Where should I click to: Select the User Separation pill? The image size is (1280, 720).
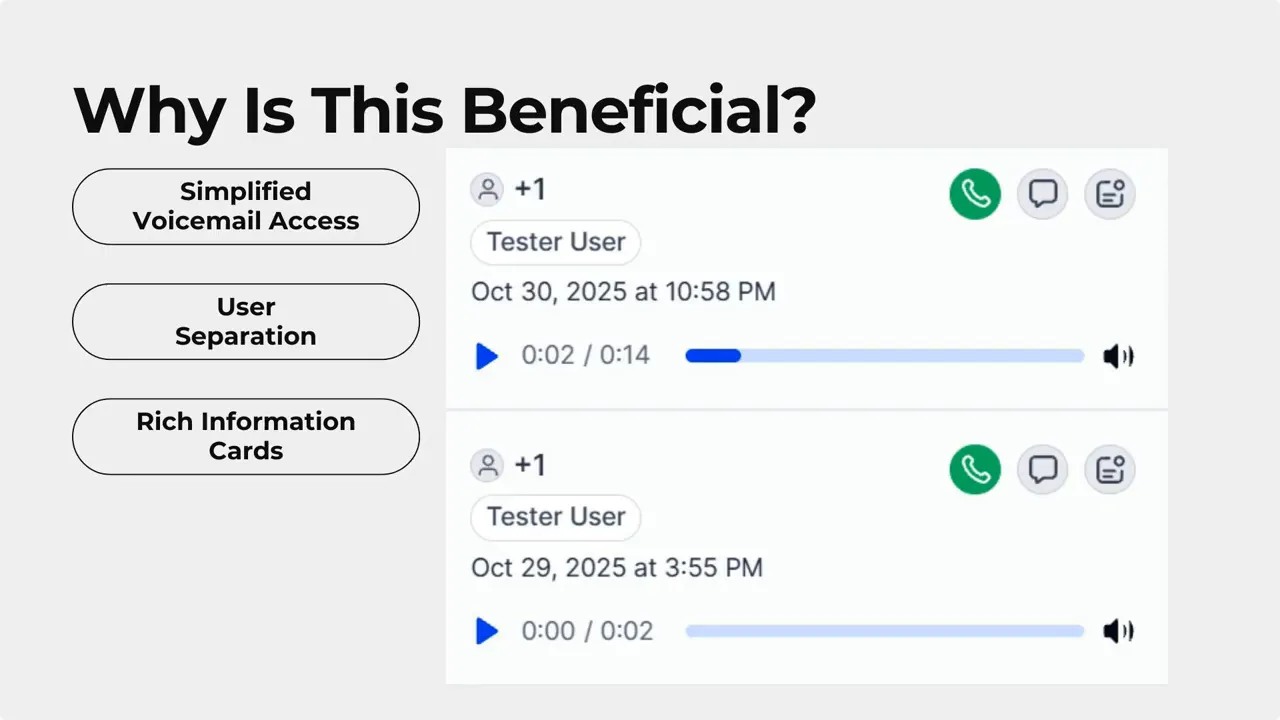click(x=246, y=321)
